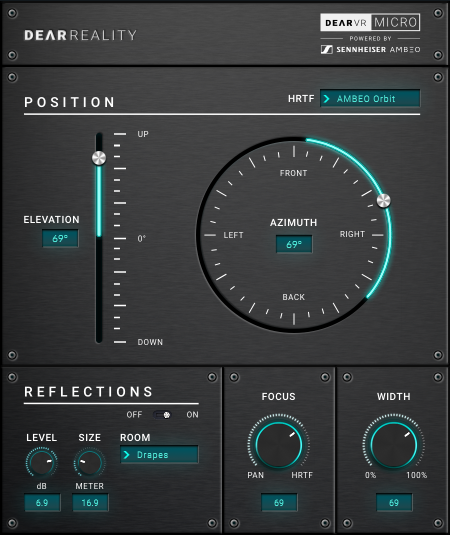This screenshot has height=535, width=450.
Task: Click the Elevation value field showing 69°
Action: click(x=60, y=238)
